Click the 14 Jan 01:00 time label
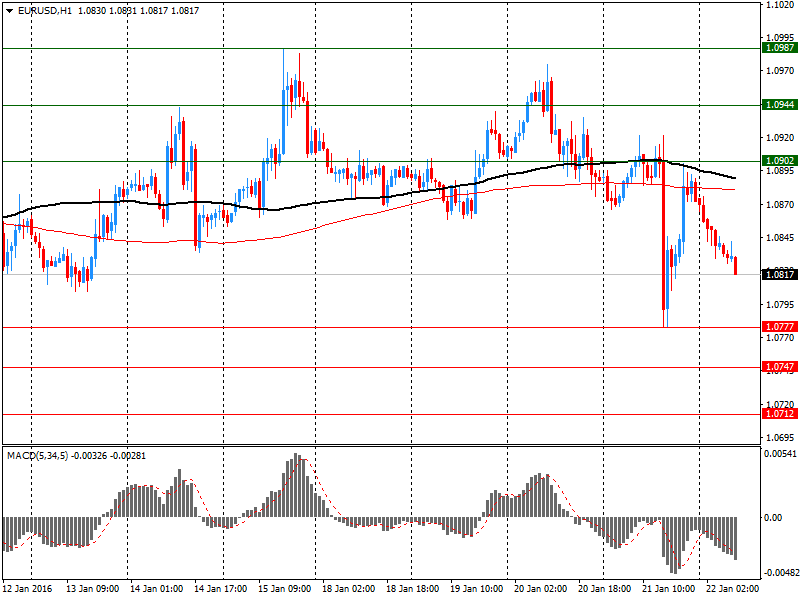Viewport: 800px width, 600px height. [x=157, y=589]
